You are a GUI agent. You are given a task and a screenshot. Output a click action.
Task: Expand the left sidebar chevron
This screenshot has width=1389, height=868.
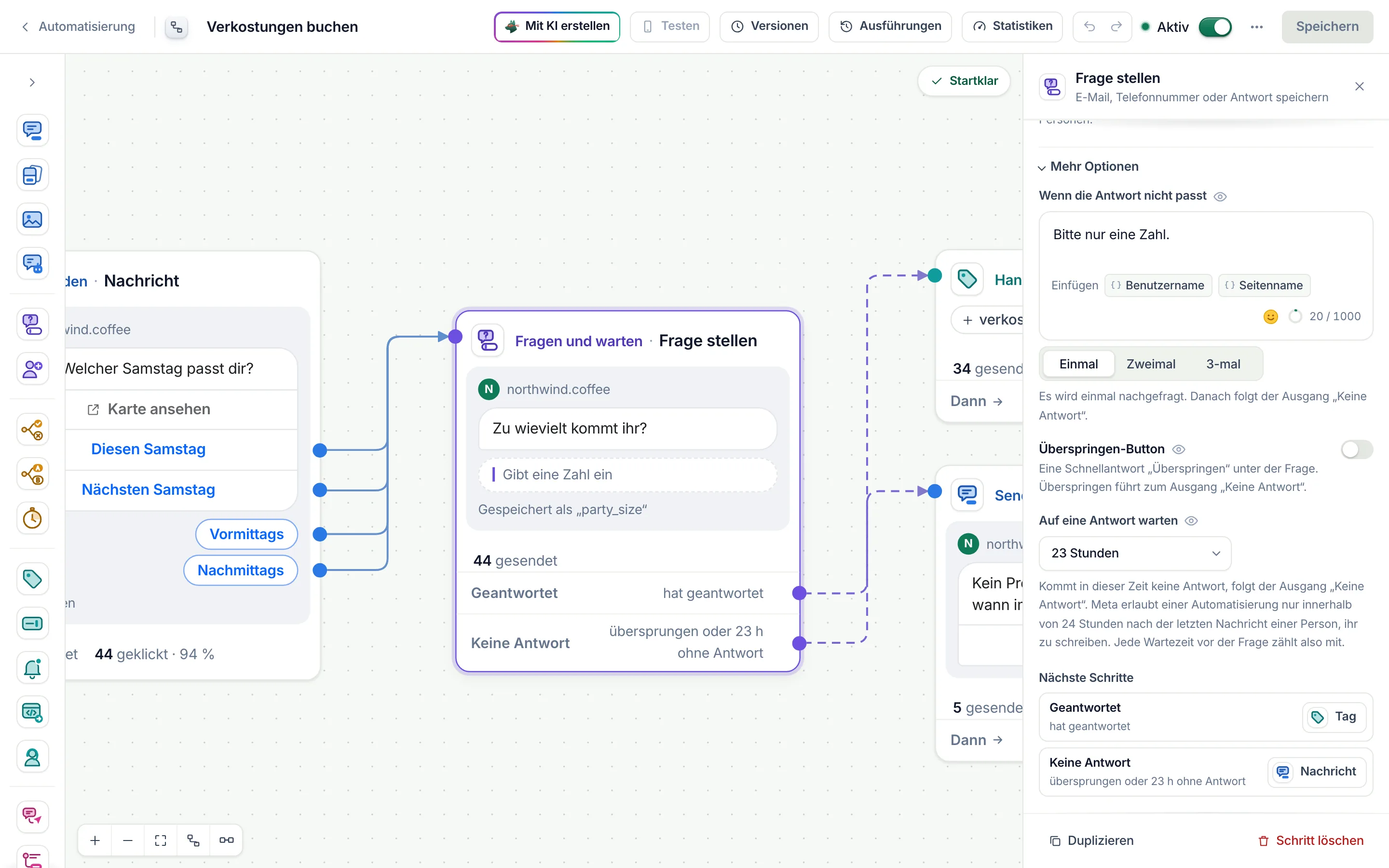[32, 82]
